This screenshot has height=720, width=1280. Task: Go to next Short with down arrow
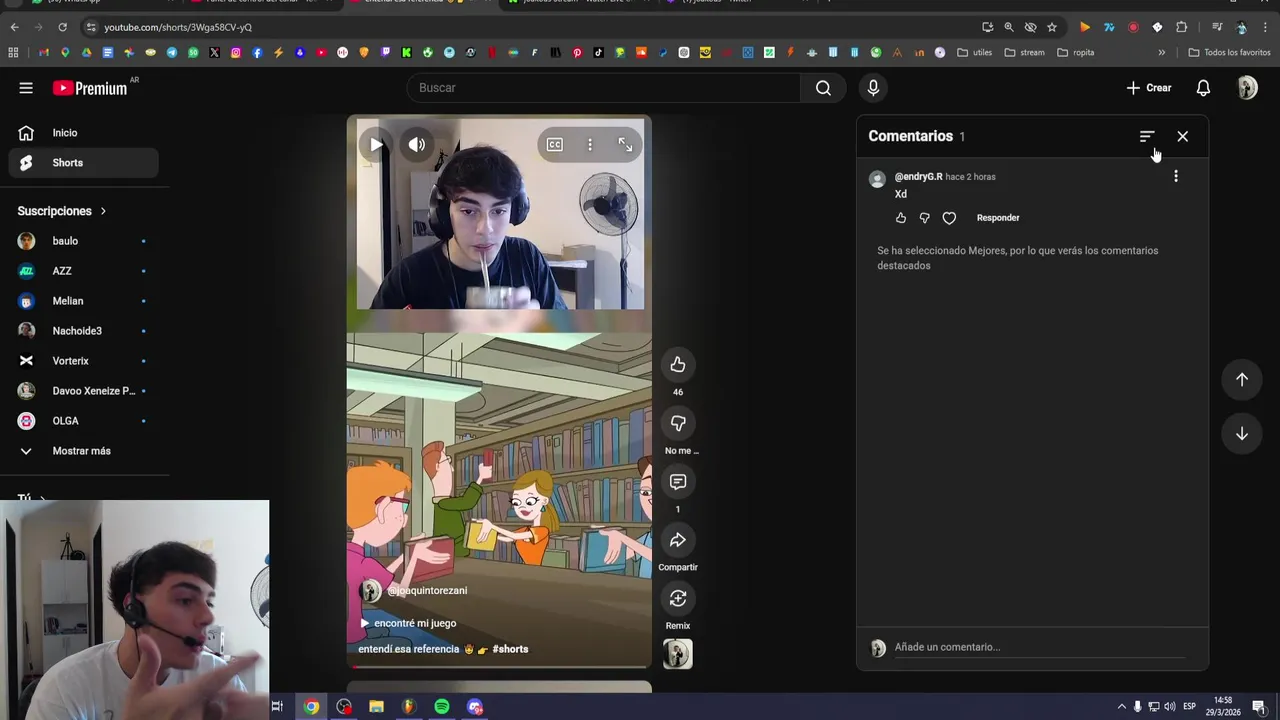coord(1242,434)
